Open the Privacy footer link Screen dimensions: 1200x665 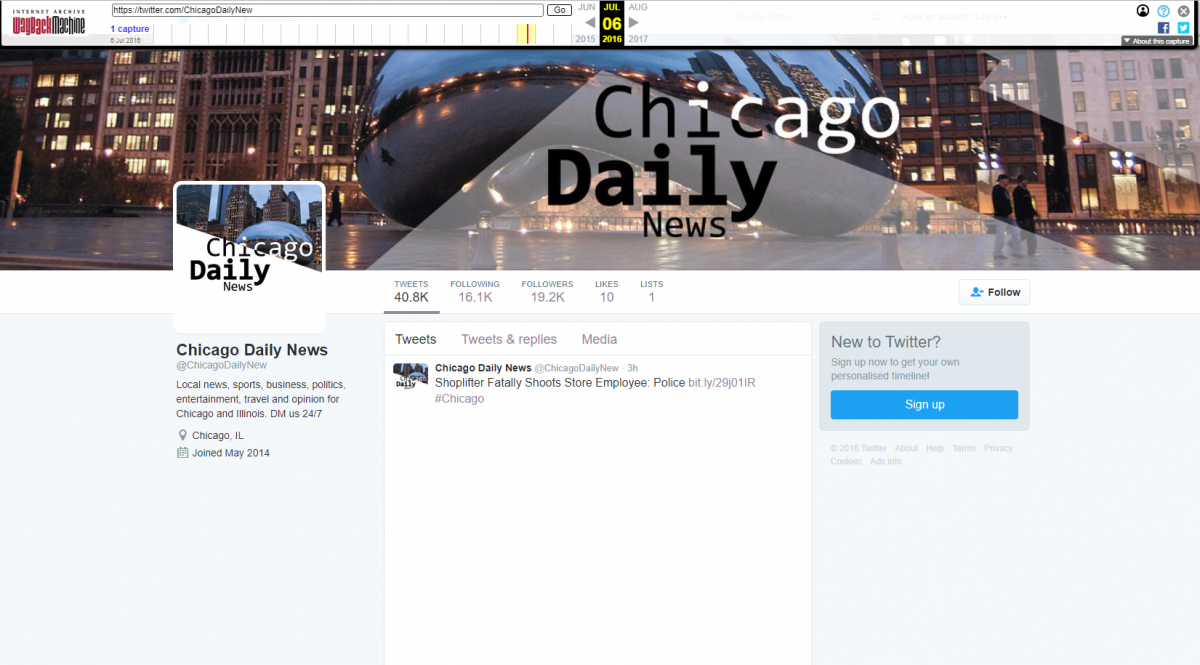tap(998, 448)
